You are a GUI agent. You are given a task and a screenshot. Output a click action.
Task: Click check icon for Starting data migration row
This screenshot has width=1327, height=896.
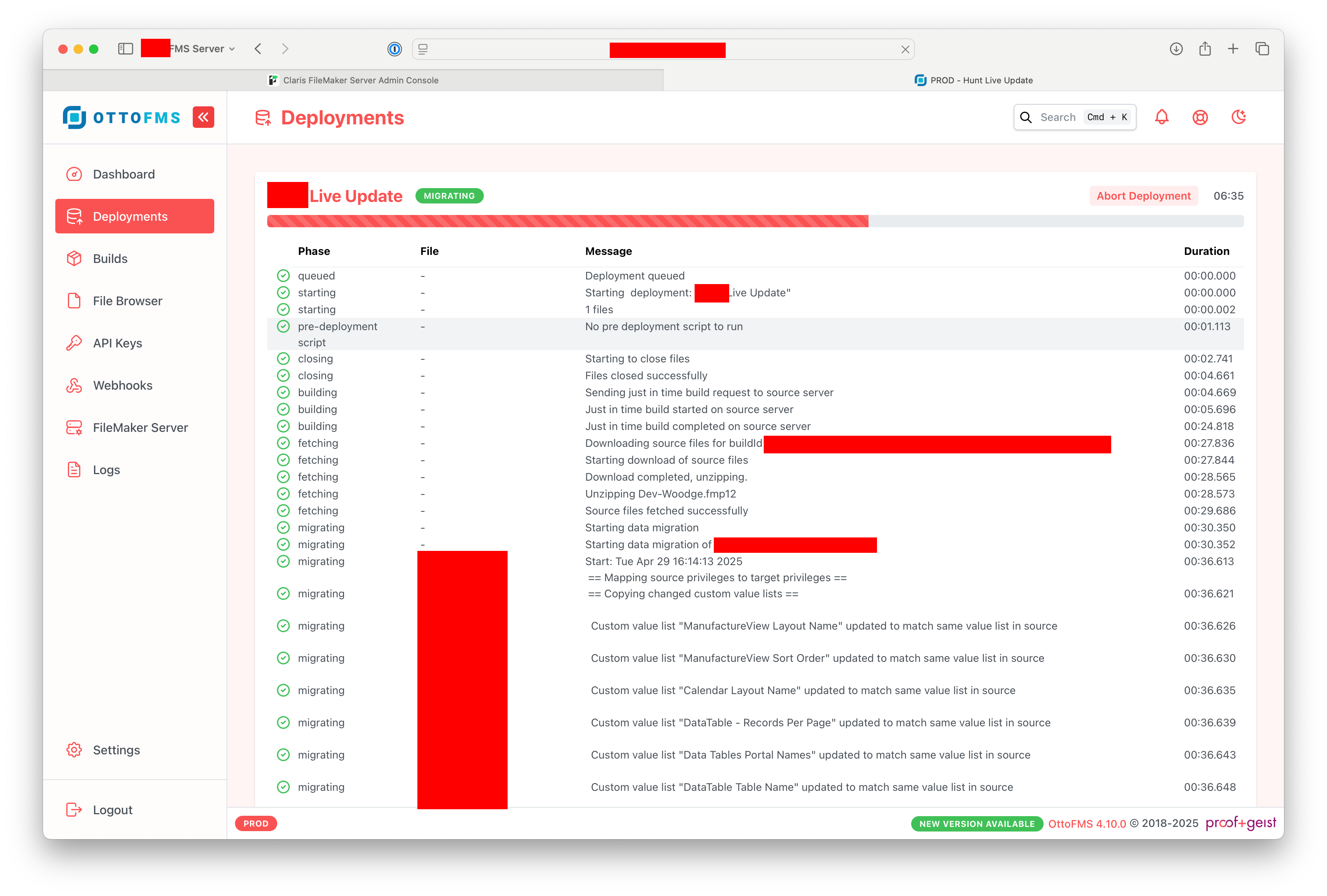point(283,527)
